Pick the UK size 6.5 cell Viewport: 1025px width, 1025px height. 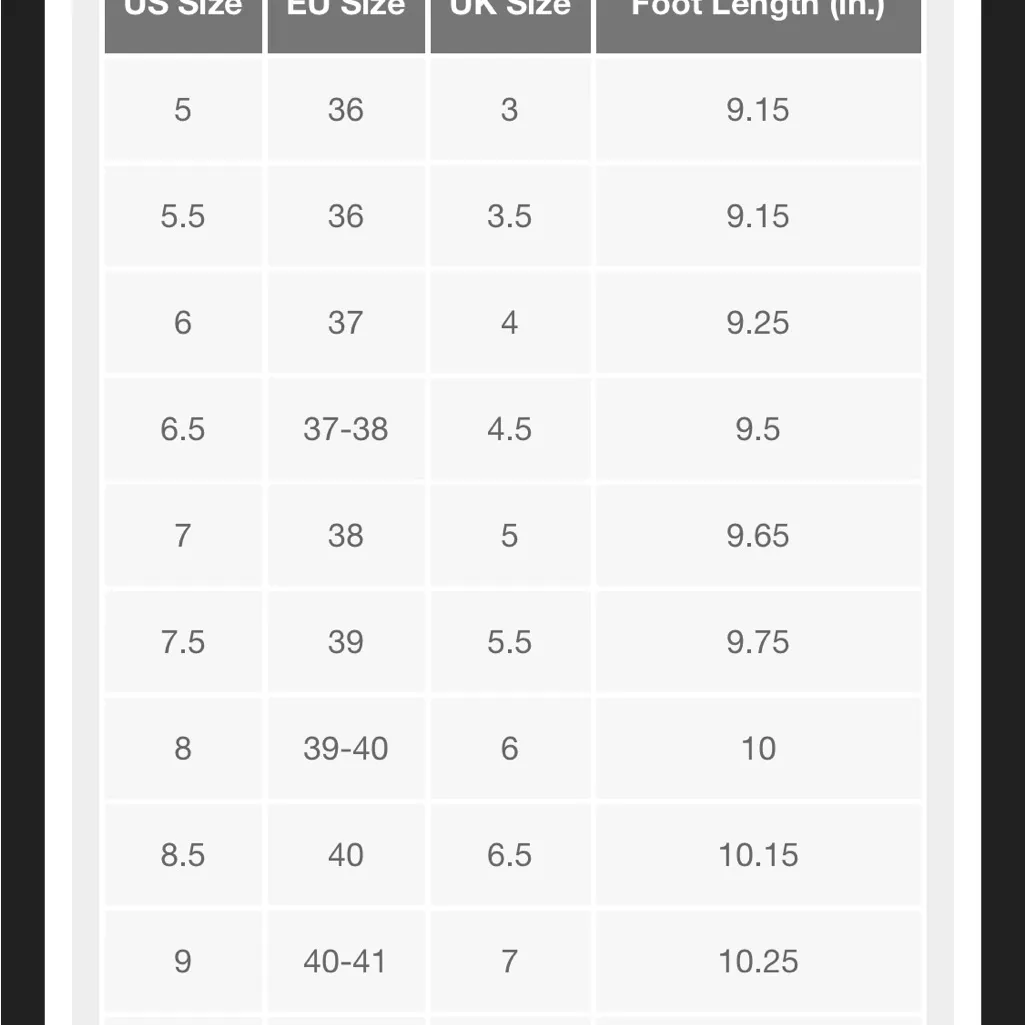[x=510, y=855]
